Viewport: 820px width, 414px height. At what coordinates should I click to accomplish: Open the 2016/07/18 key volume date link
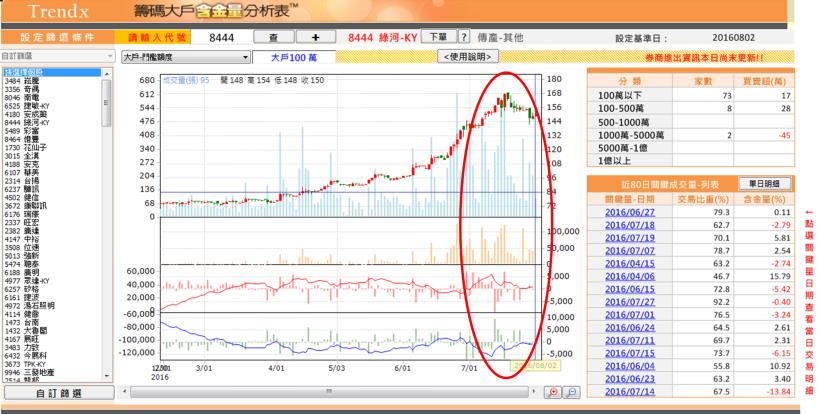630,225
